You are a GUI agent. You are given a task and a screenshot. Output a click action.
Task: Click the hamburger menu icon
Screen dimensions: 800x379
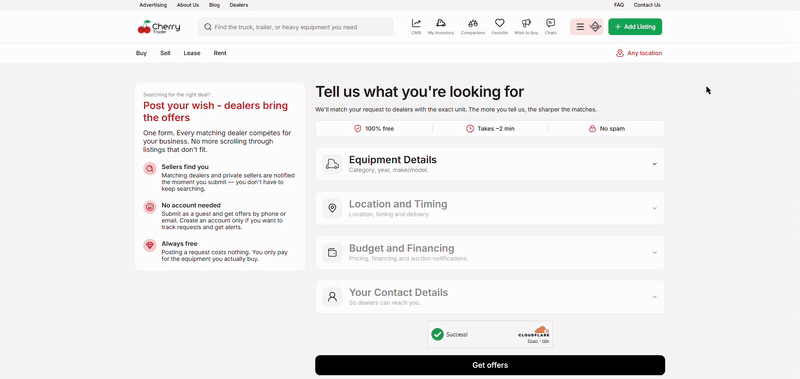coord(580,27)
